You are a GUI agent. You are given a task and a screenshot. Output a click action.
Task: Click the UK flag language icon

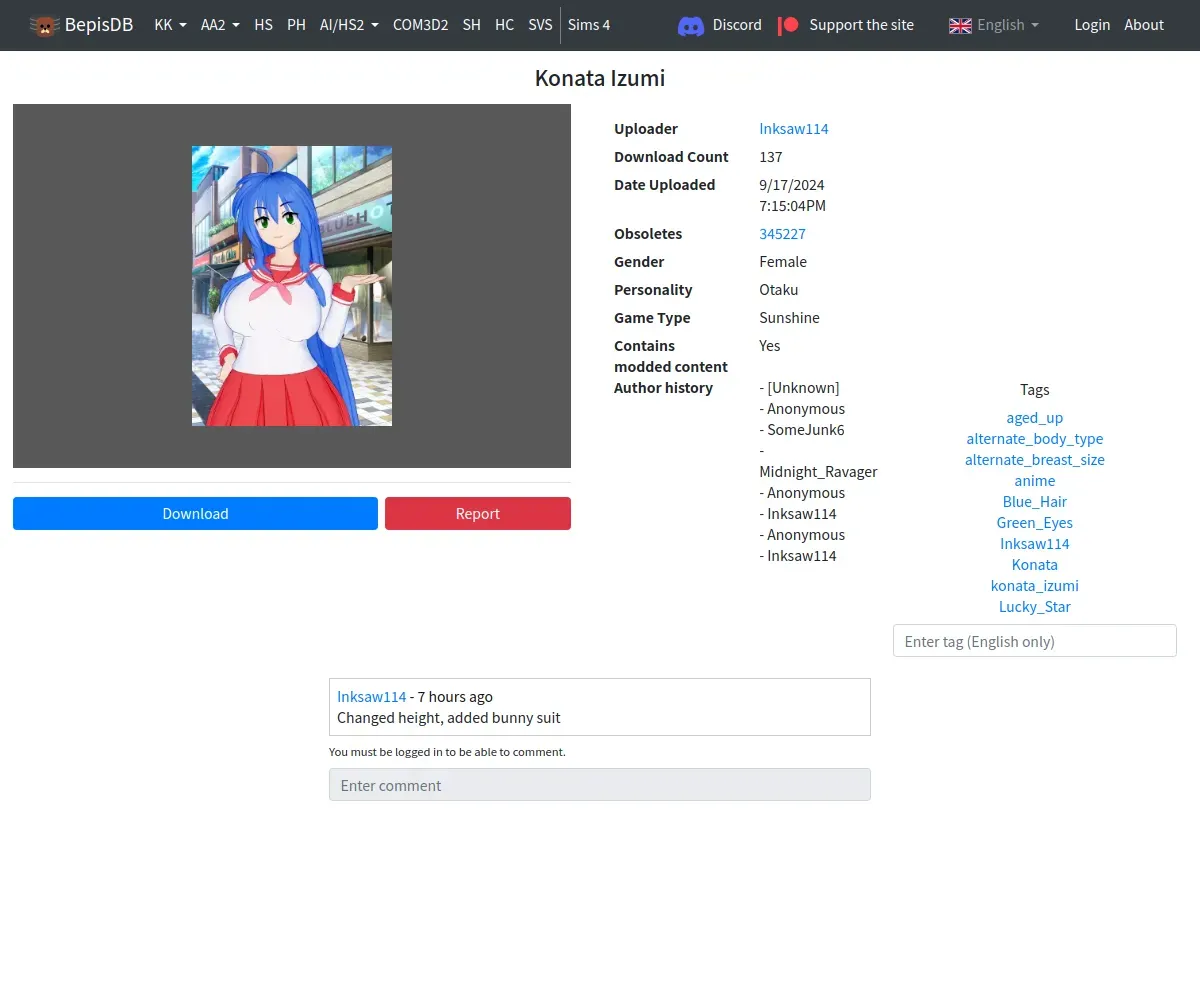pos(960,25)
